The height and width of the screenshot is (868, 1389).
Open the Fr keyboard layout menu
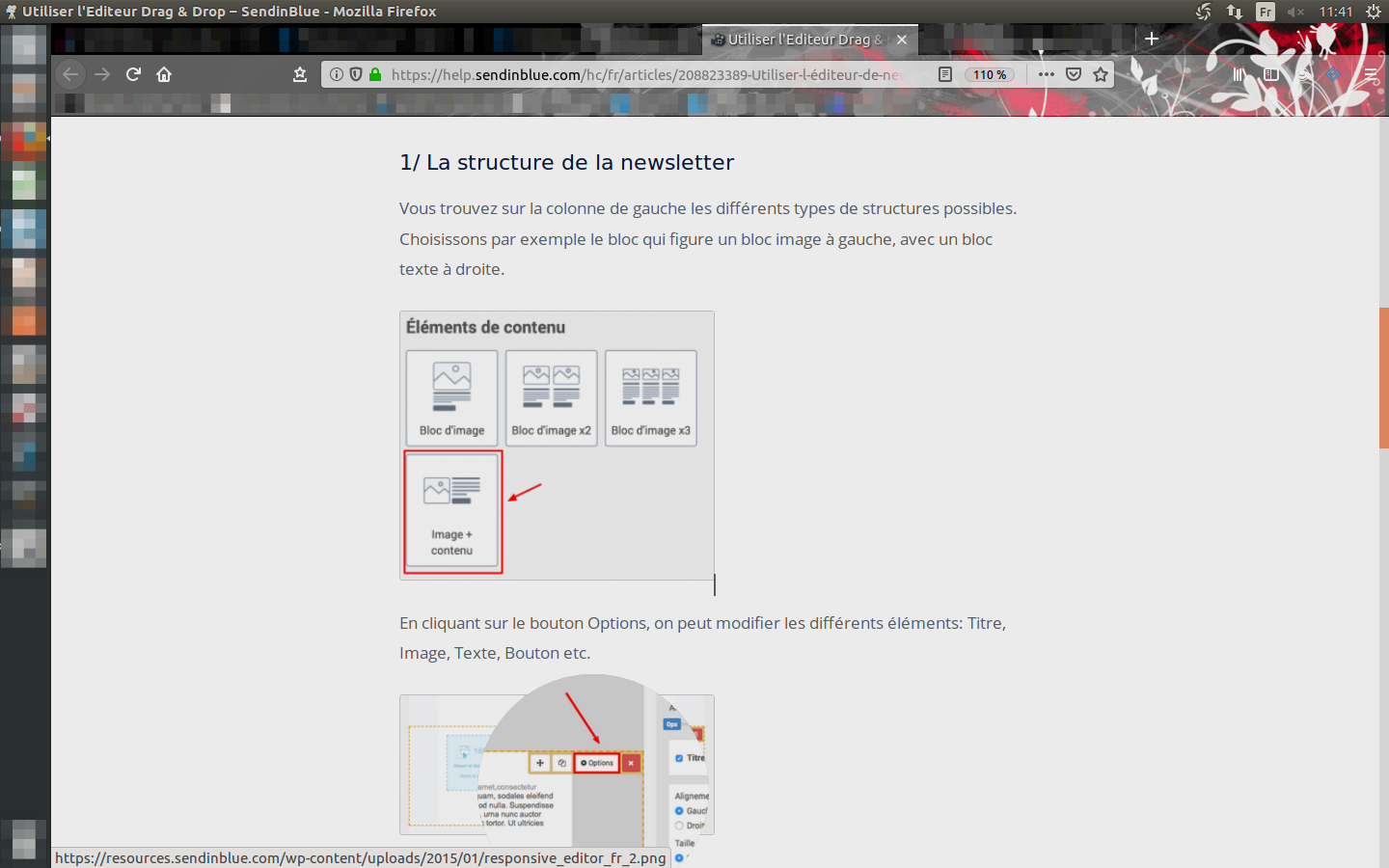point(1266,12)
